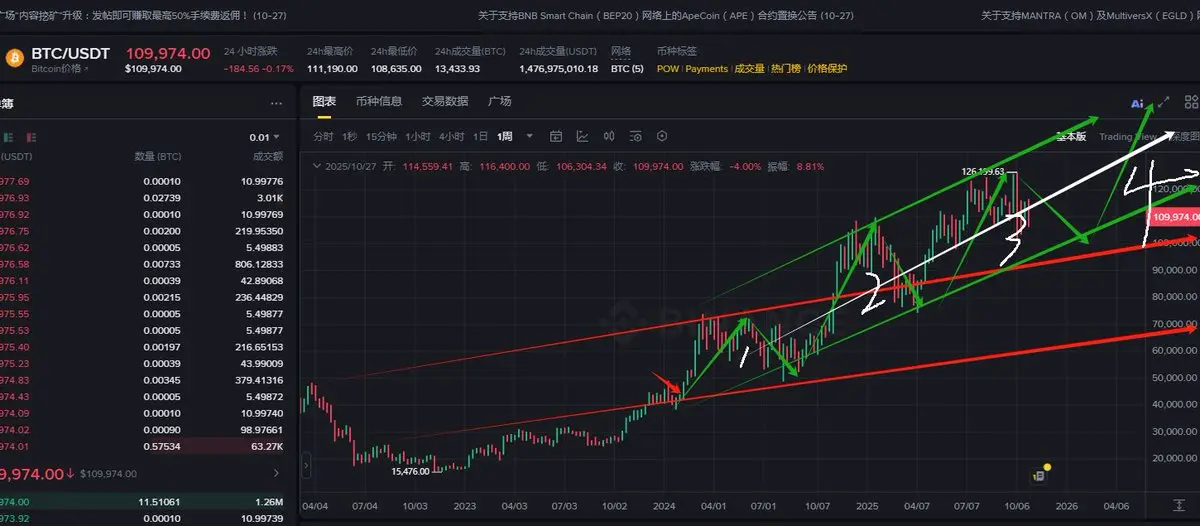This screenshot has height=526, width=1200.
Task: Open the chart indicators icon
Action: pos(583,136)
